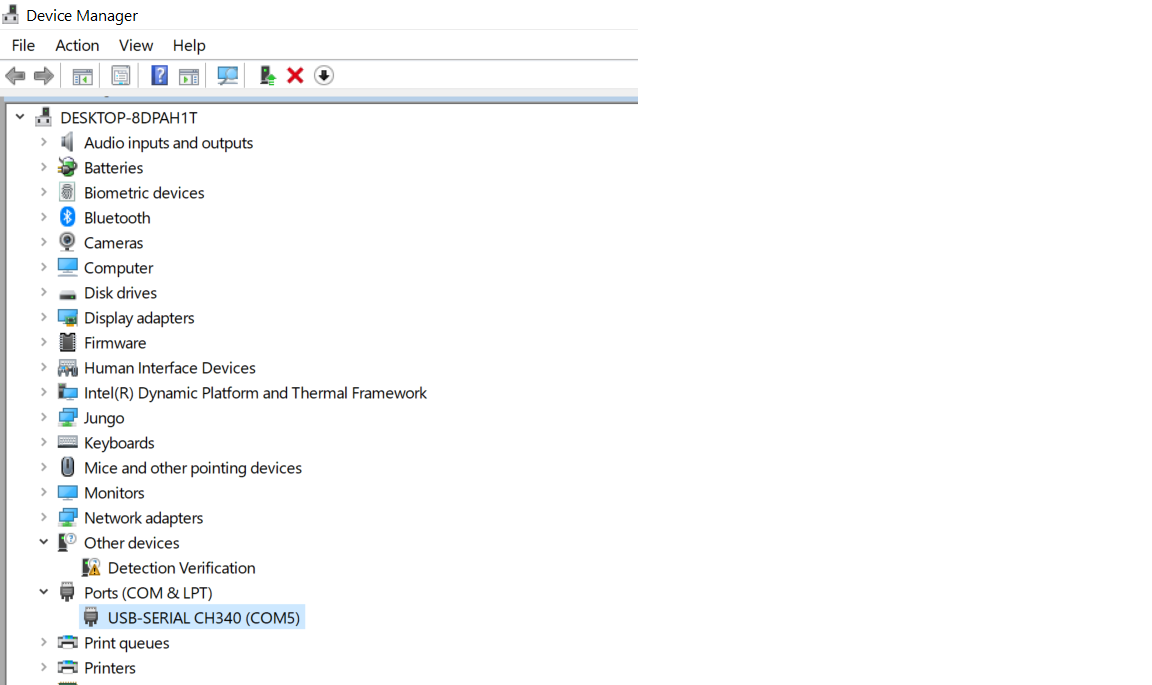Open the Action menu
Viewport: 1152px width, 685px height.
77,46
